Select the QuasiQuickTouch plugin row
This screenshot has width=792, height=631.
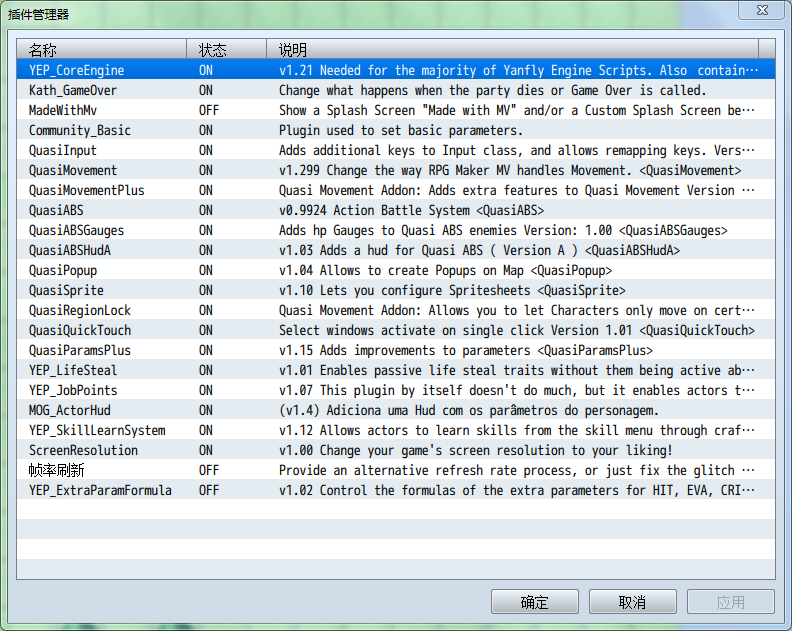[x=396, y=330]
